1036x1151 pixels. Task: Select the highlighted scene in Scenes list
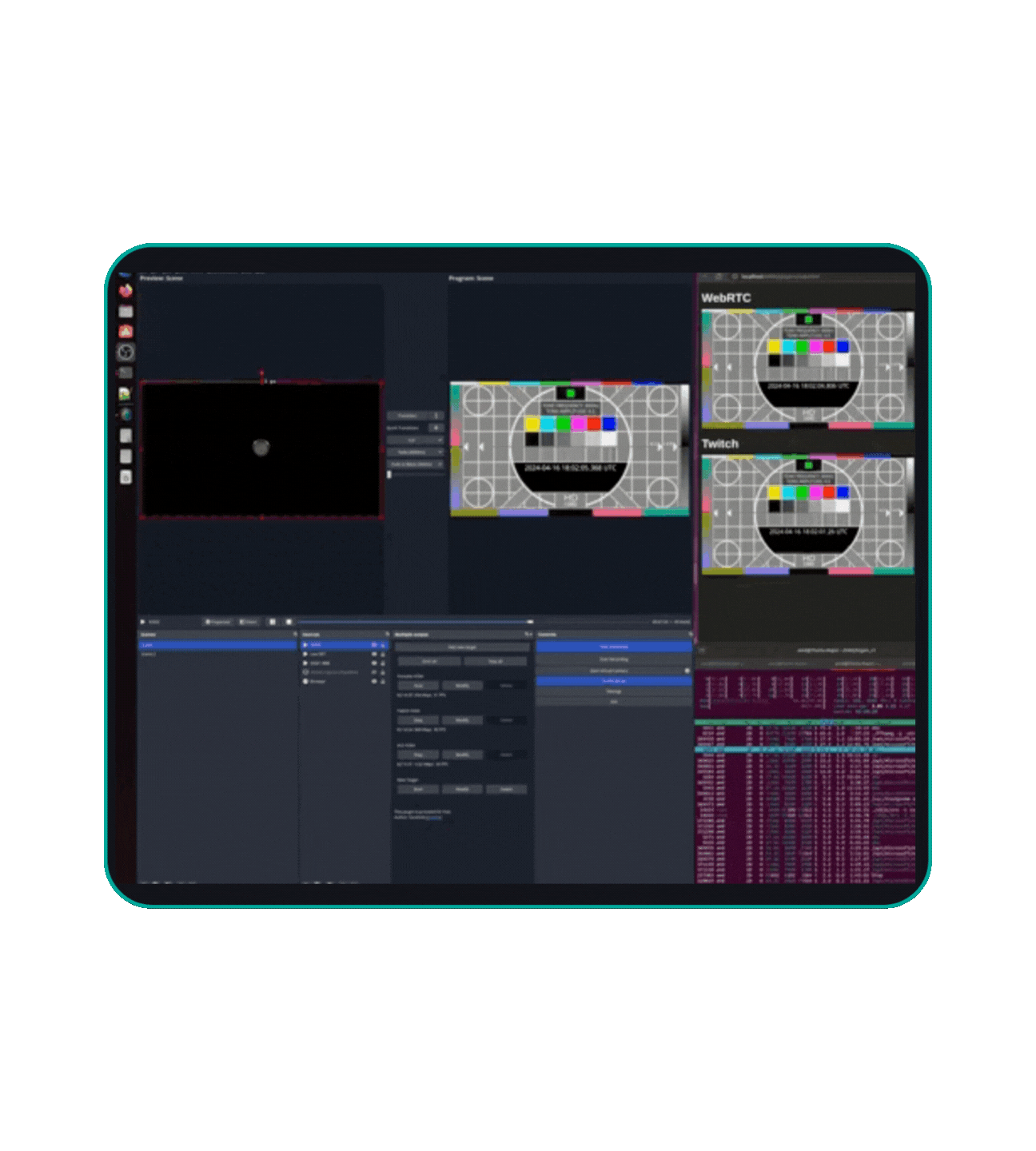[x=218, y=644]
